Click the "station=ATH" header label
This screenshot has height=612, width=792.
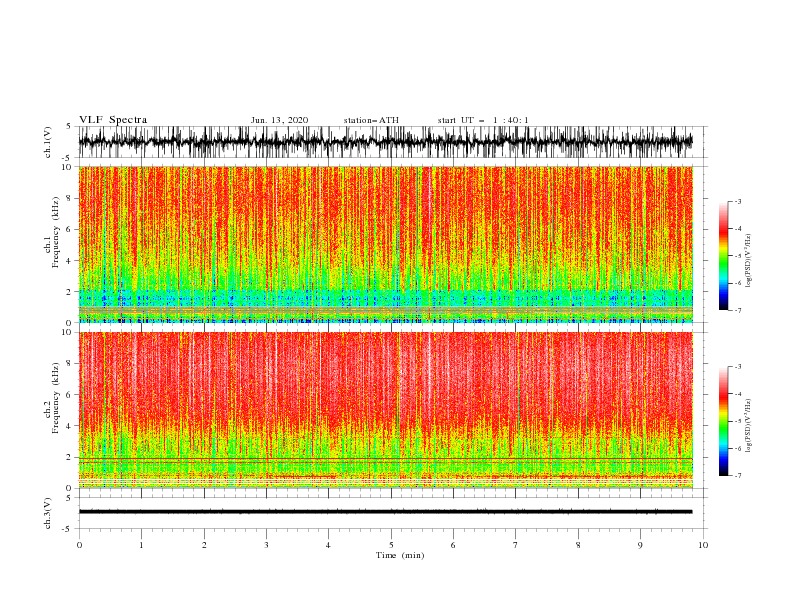(371, 120)
